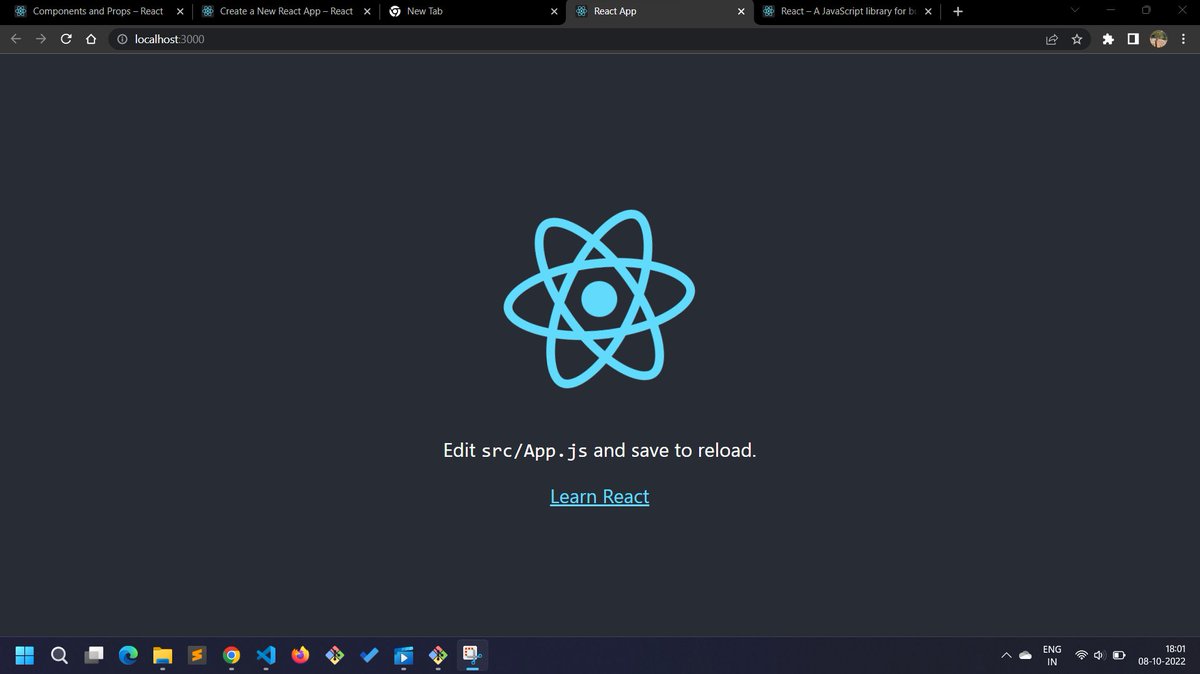Image resolution: width=1200 pixels, height=674 pixels.
Task: Open the Chrome extensions puzzle menu
Action: click(1108, 40)
